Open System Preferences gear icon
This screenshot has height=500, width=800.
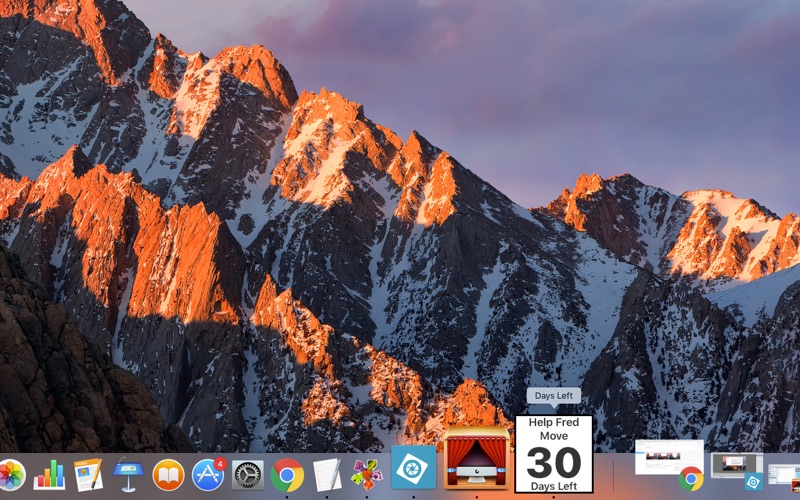coord(248,475)
